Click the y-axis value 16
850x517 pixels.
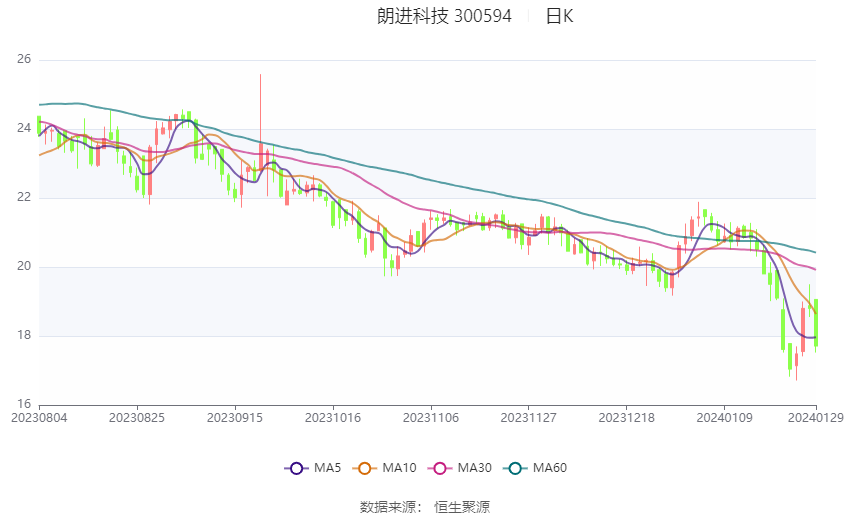tap(24, 404)
